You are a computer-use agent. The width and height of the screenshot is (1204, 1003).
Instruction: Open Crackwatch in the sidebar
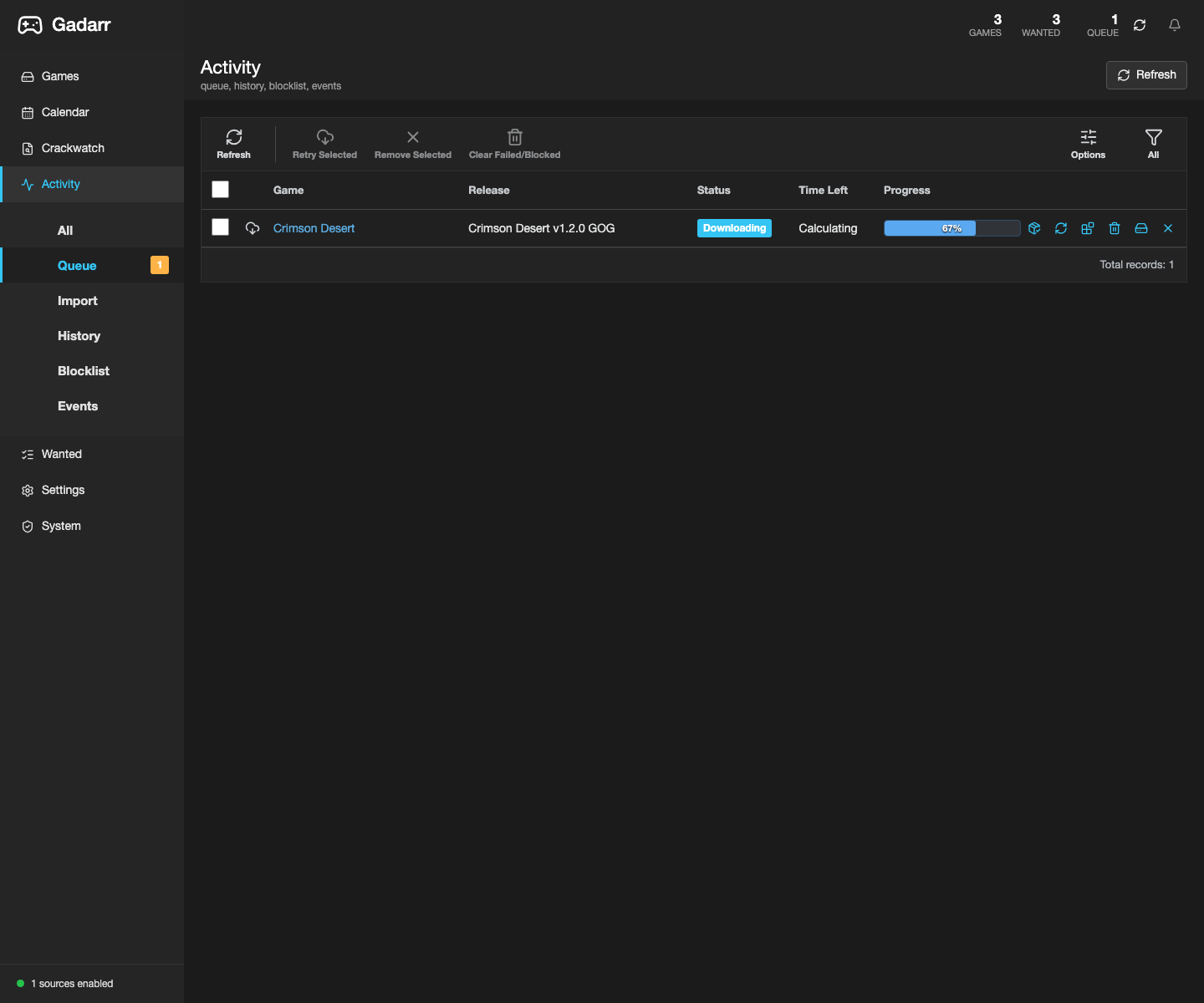(92, 148)
